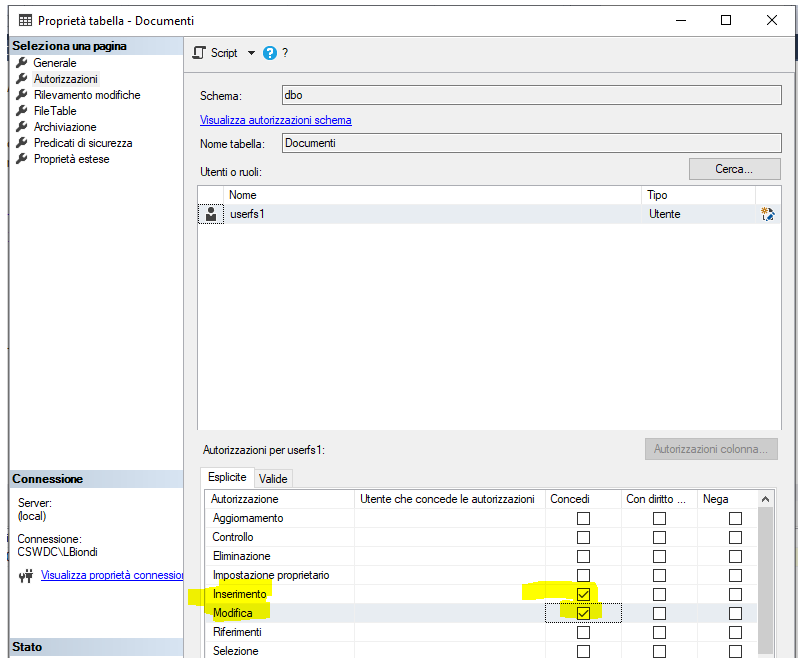The image size is (805, 658).
Task: Uncheck Concedi for Inserimento permission
Action: click(583, 594)
